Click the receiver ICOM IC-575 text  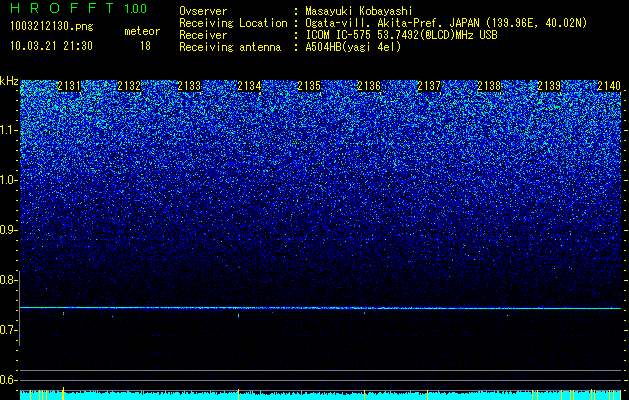[401, 35]
